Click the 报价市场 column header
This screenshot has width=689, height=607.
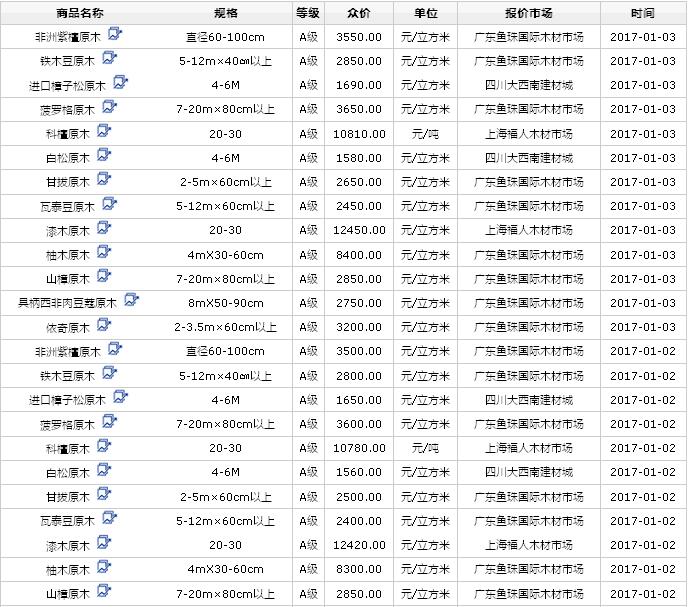coord(529,13)
